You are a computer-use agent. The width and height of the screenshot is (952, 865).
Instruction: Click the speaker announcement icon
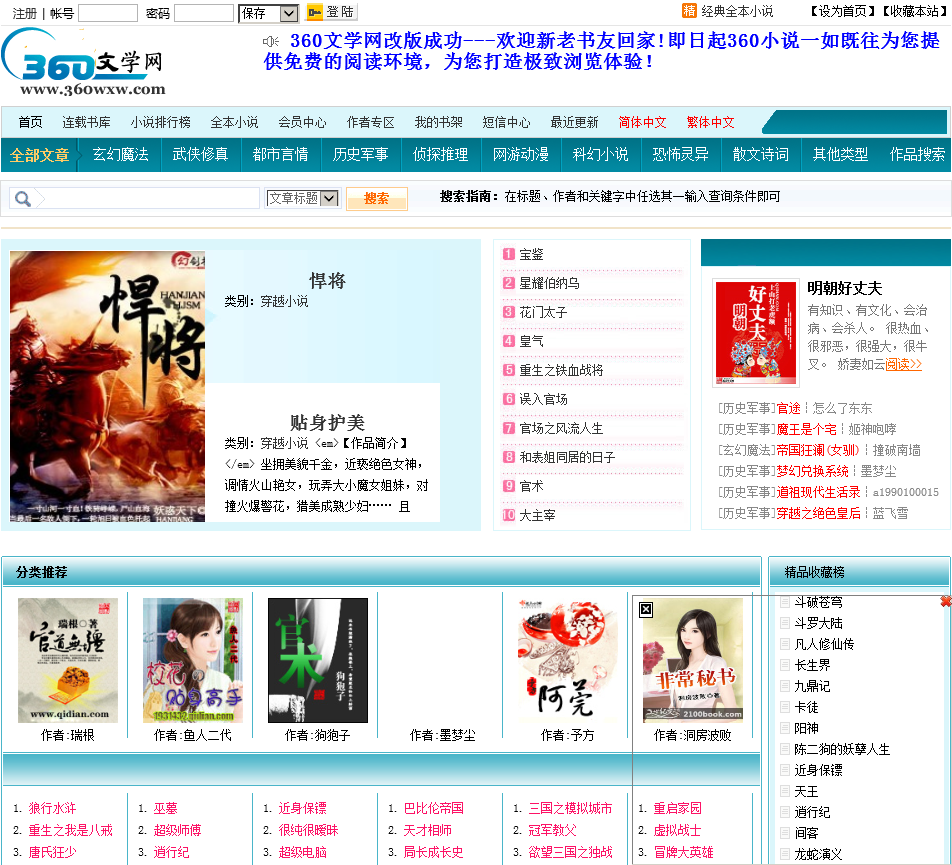[270, 41]
